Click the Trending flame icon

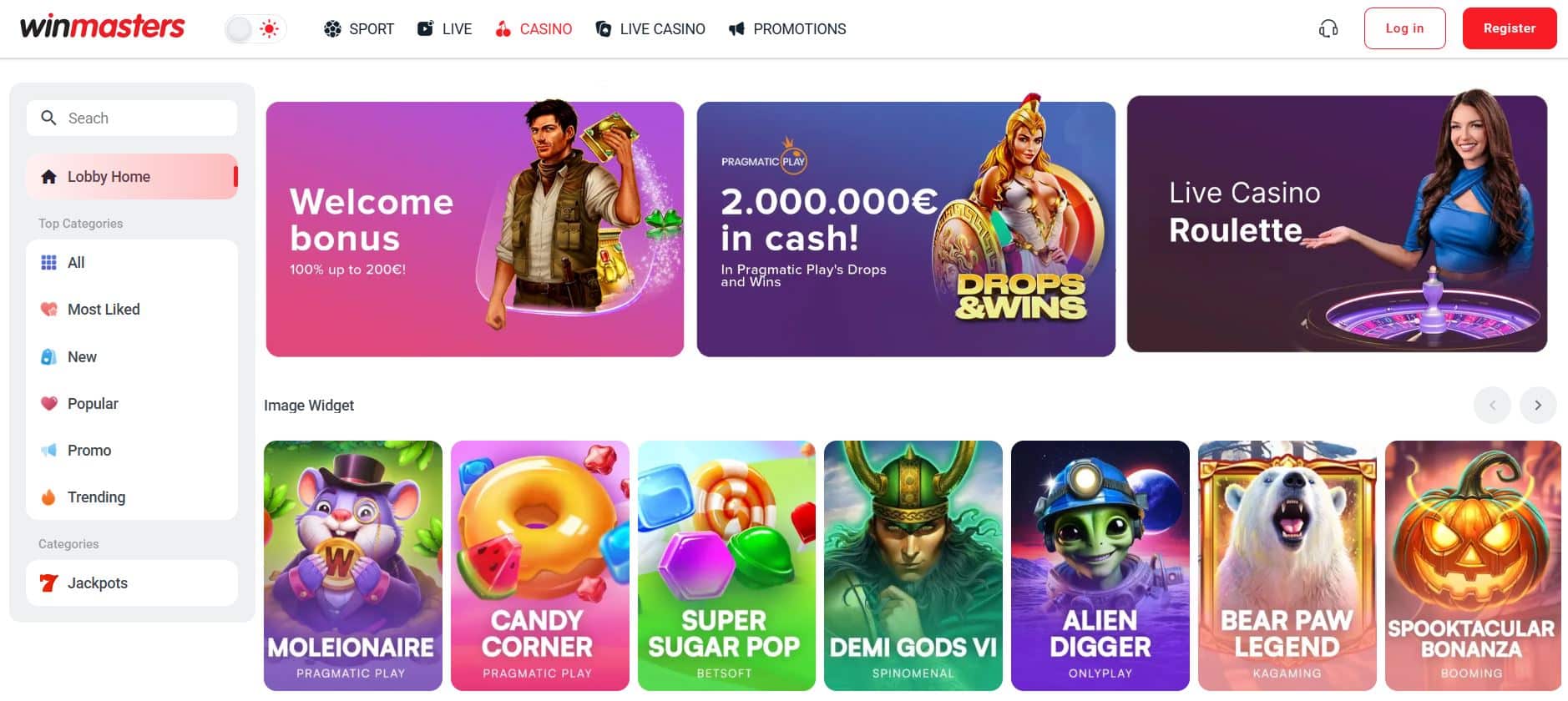(x=49, y=497)
